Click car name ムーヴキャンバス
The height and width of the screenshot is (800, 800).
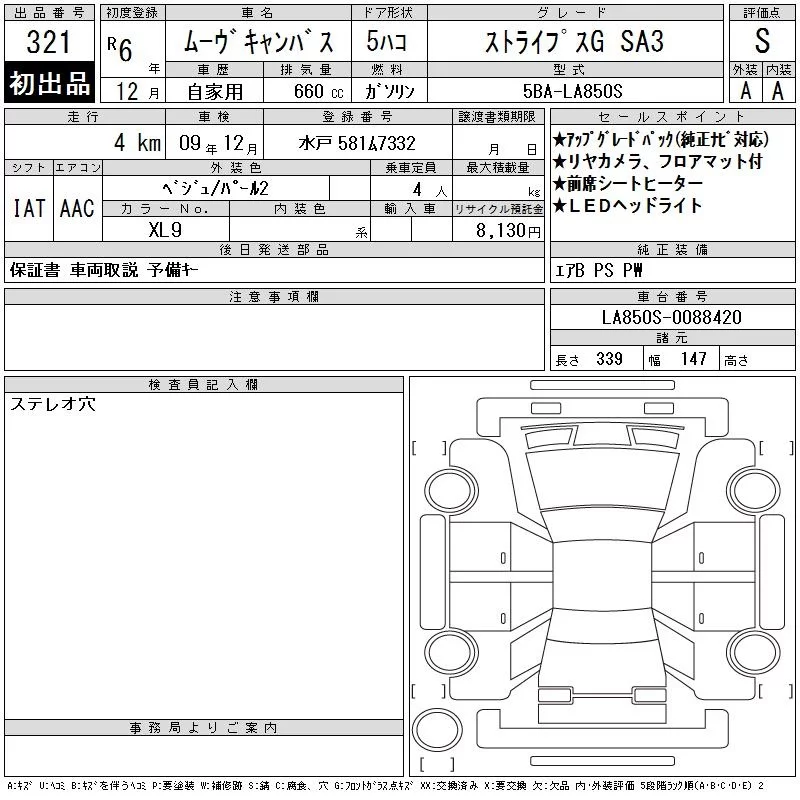(258, 42)
